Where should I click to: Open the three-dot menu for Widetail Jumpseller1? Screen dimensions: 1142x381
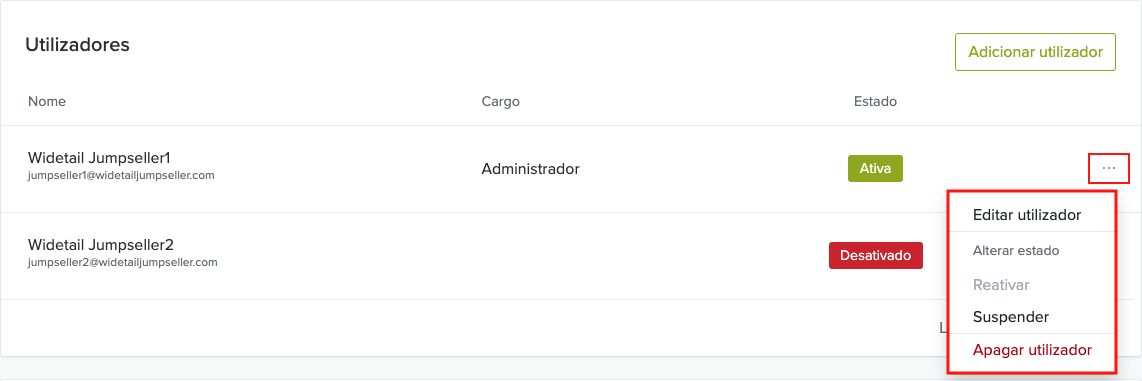pyautogui.click(x=1108, y=168)
